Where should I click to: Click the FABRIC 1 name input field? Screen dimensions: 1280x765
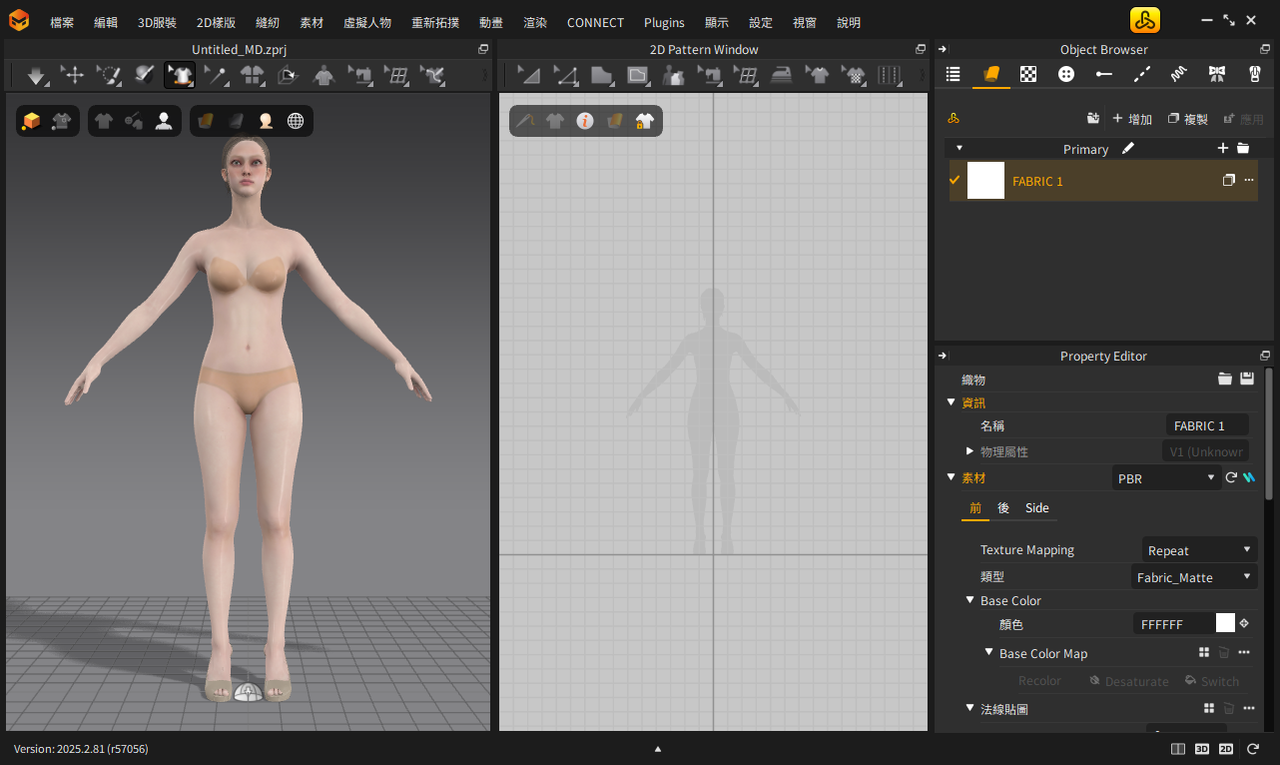[x=1207, y=426]
